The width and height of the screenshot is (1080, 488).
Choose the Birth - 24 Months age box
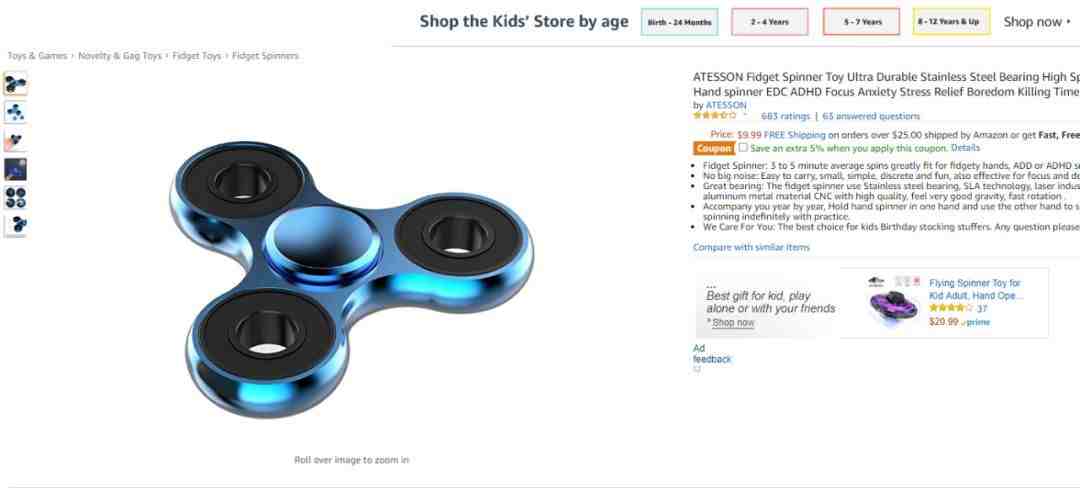[680, 22]
